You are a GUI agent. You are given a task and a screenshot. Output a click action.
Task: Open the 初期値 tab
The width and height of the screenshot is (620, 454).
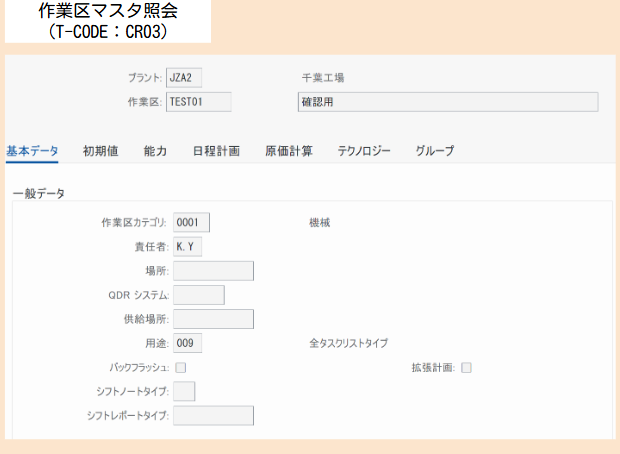[x=100, y=151]
